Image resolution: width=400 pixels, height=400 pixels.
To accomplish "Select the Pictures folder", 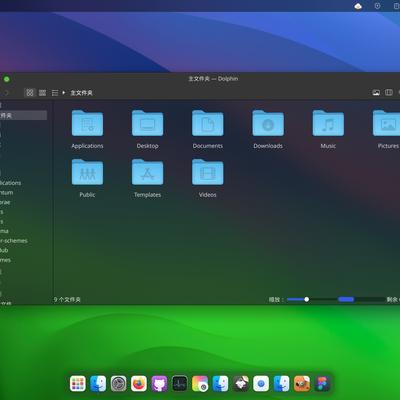I will click(x=388, y=129).
